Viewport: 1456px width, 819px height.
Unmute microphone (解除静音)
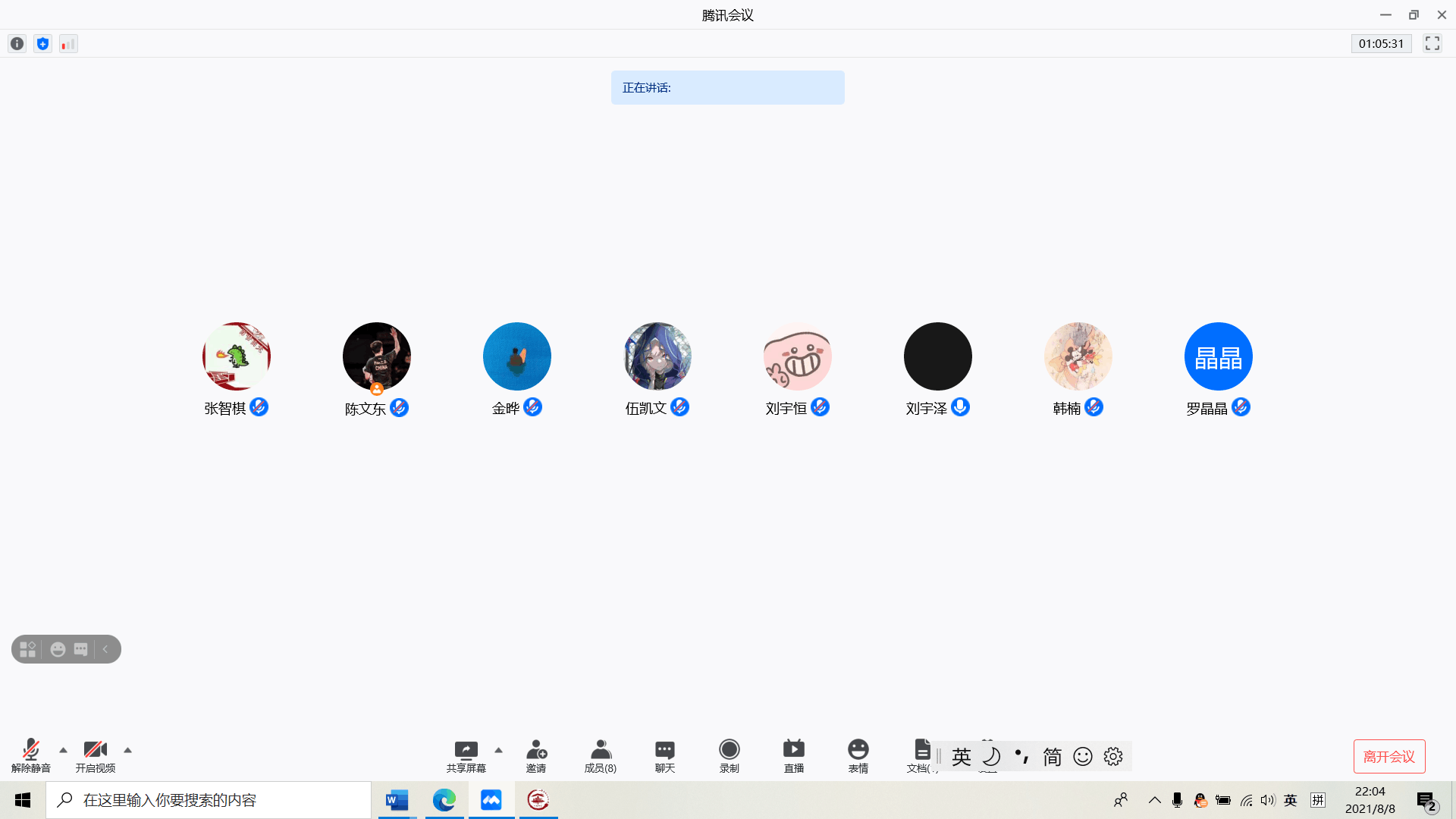[x=30, y=755]
